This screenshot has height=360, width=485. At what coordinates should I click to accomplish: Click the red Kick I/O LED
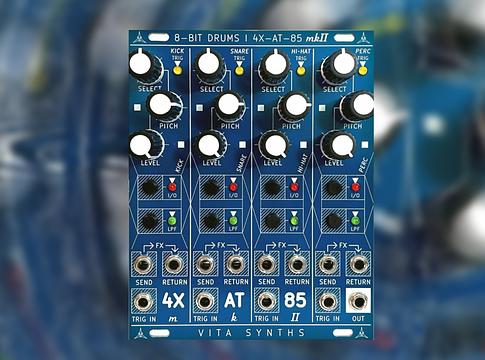pyautogui.click(x=172, y=187)
